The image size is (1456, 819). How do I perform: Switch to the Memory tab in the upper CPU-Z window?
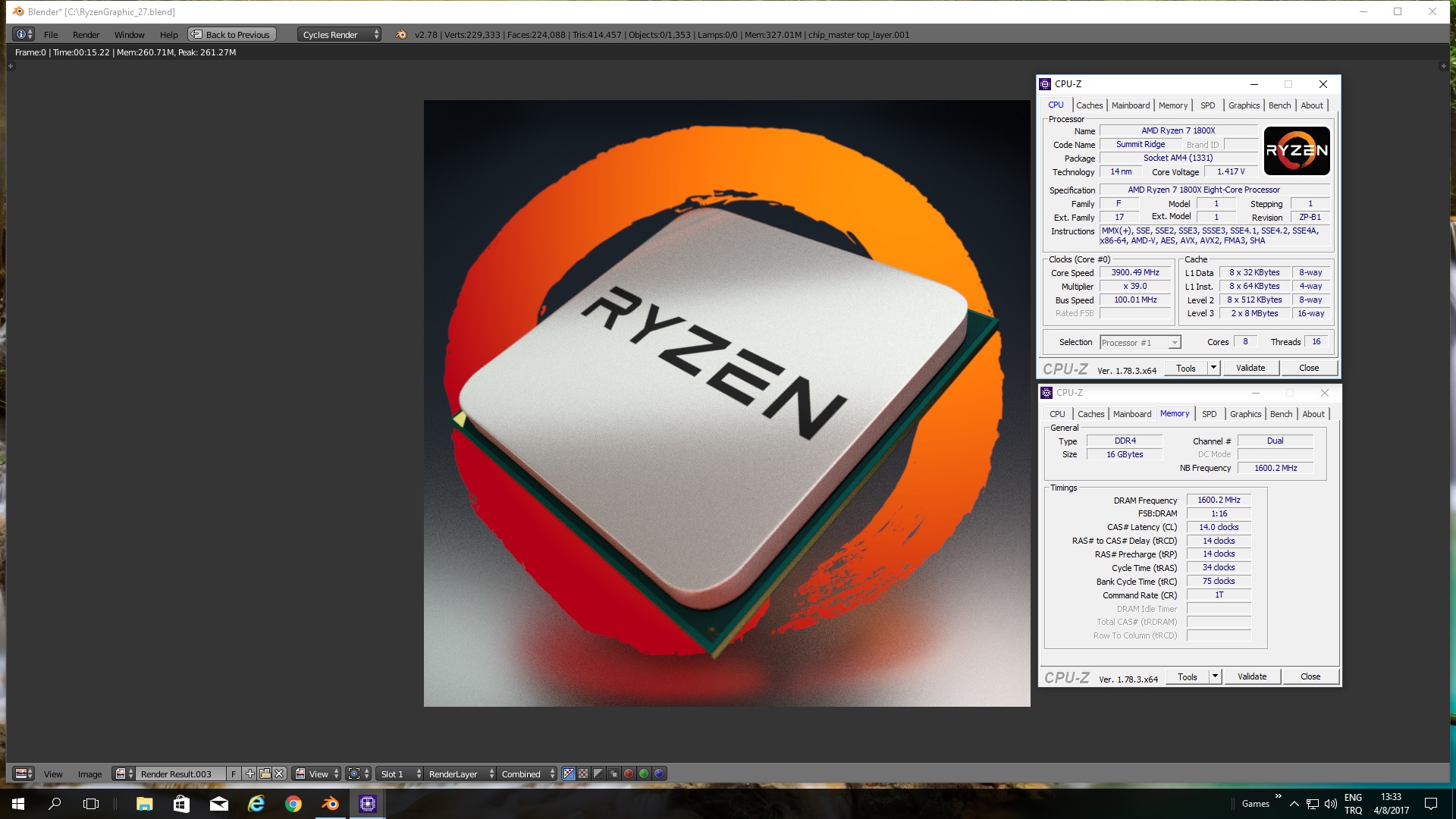pos(1173,105)
